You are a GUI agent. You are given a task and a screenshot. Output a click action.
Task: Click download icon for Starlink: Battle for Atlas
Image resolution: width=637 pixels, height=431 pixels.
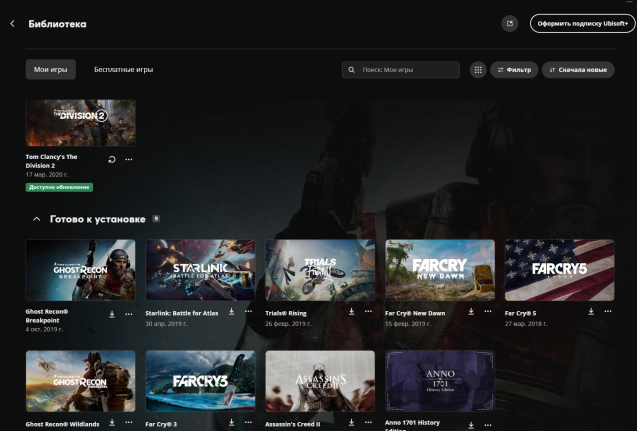click(x=231, y=312)
